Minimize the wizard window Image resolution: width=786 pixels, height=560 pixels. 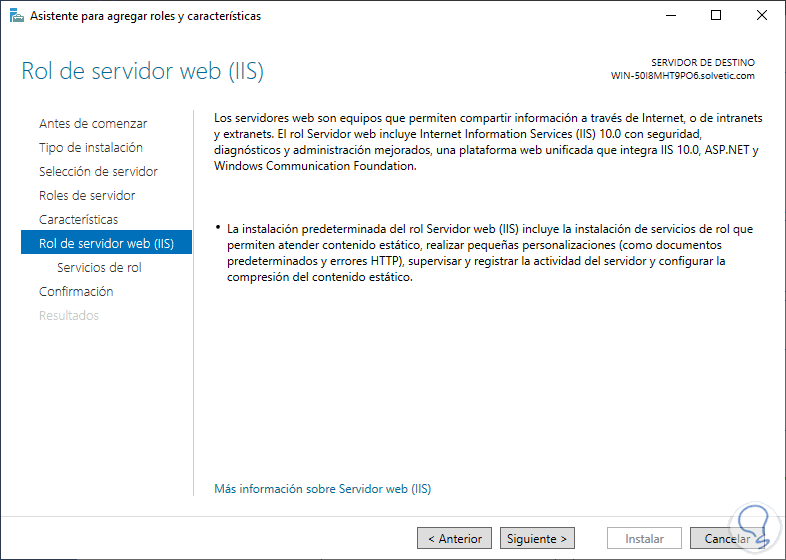click(x=670, y=16)
